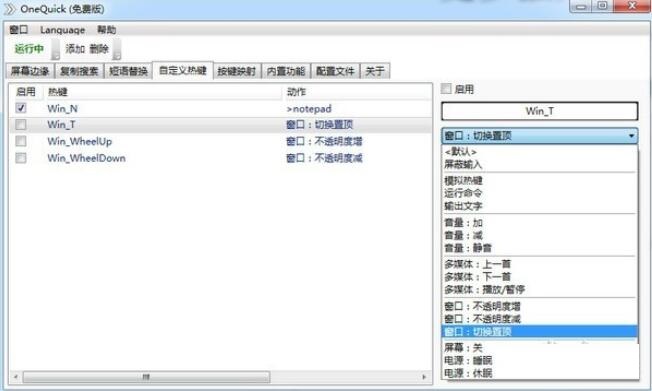Click the 启用 column header
This screenshot has width=652, height=391.
(x=26, y=92)
